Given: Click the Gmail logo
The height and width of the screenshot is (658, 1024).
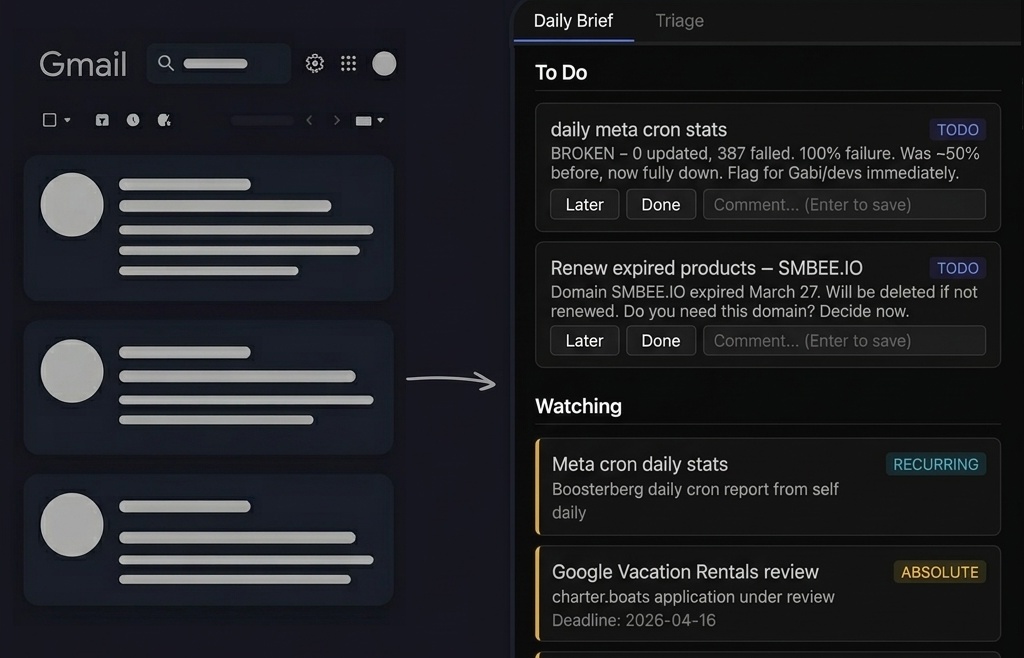Looking at the screenshot, I should click(x=83, y=64).
